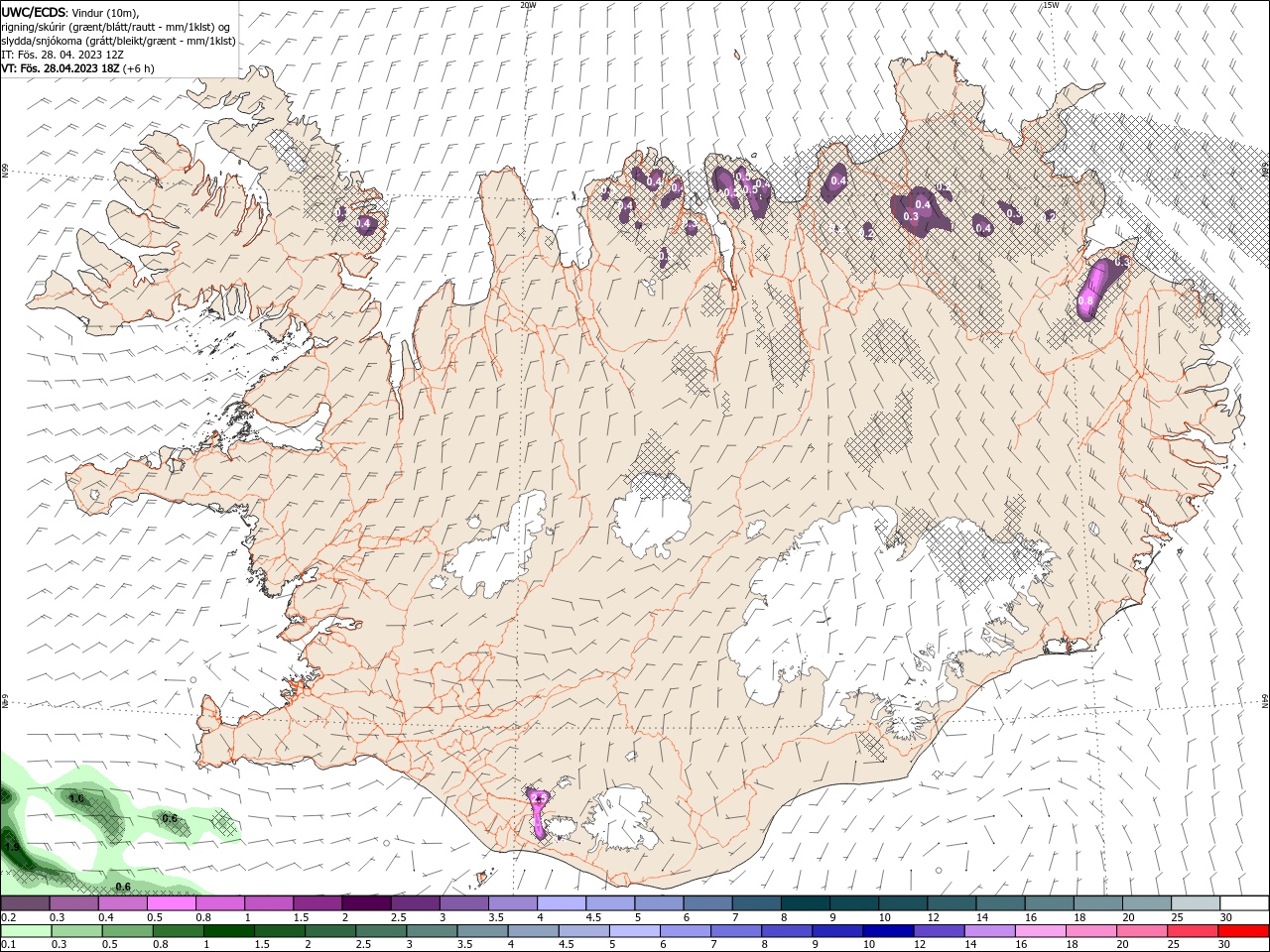Click the palest green rain swatch between 0.1 and 0.3
The width and height of the screenshot is (1270, 952).
[x=27, y=931]
